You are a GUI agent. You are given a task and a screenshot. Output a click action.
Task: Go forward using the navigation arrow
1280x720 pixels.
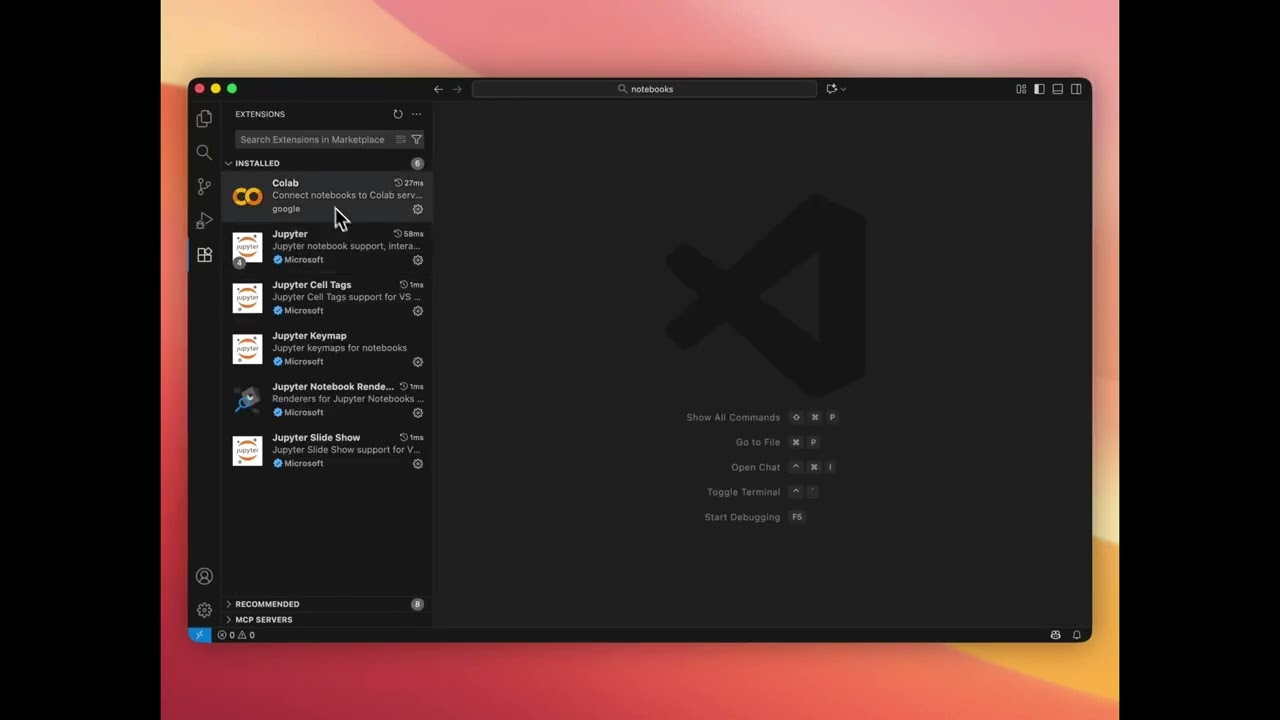[x=457, y=89]
